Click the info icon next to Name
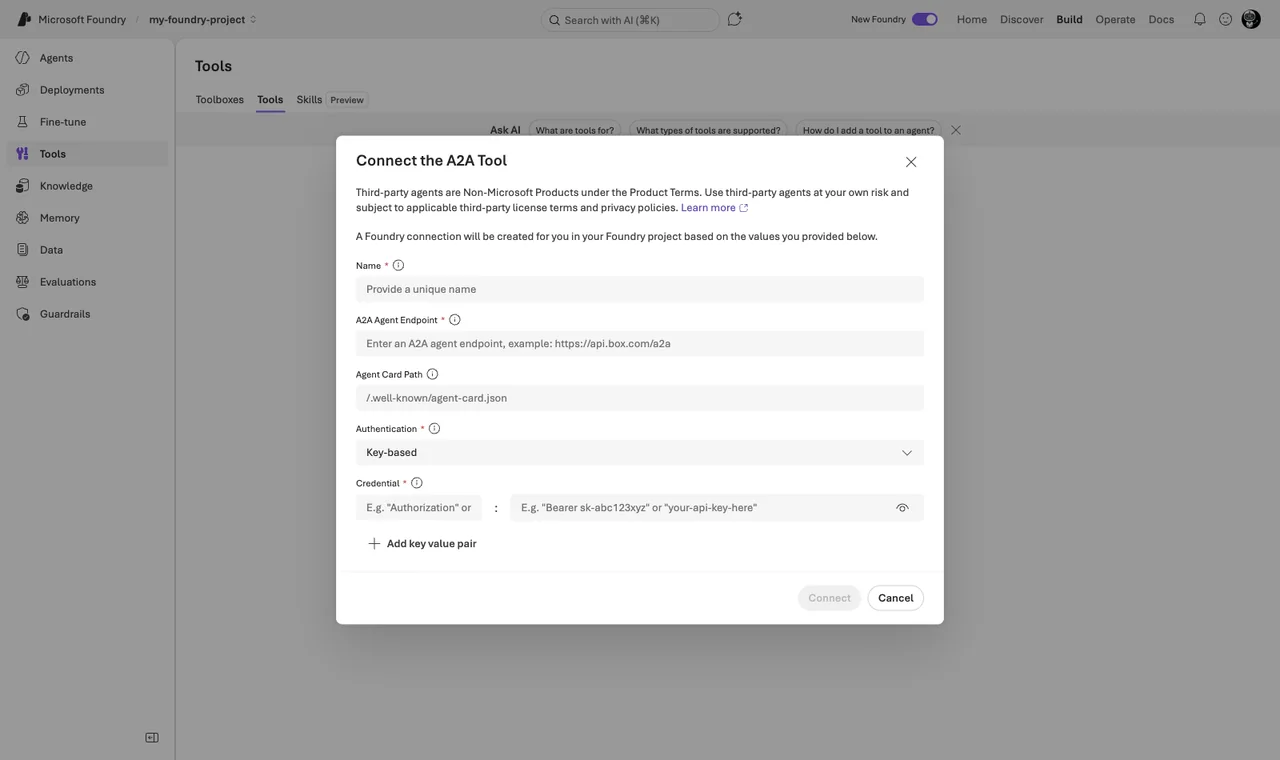Viewport: 1280px width, 760px height. coord(398,265)
